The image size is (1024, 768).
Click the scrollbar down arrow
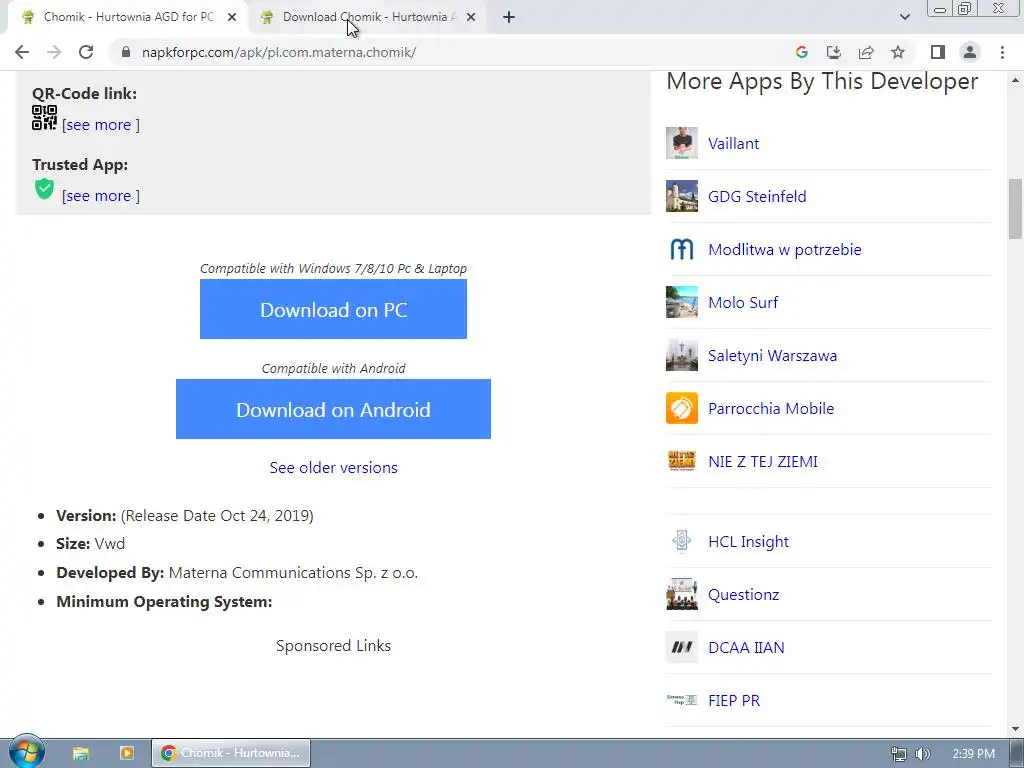tap(1016, 729)
